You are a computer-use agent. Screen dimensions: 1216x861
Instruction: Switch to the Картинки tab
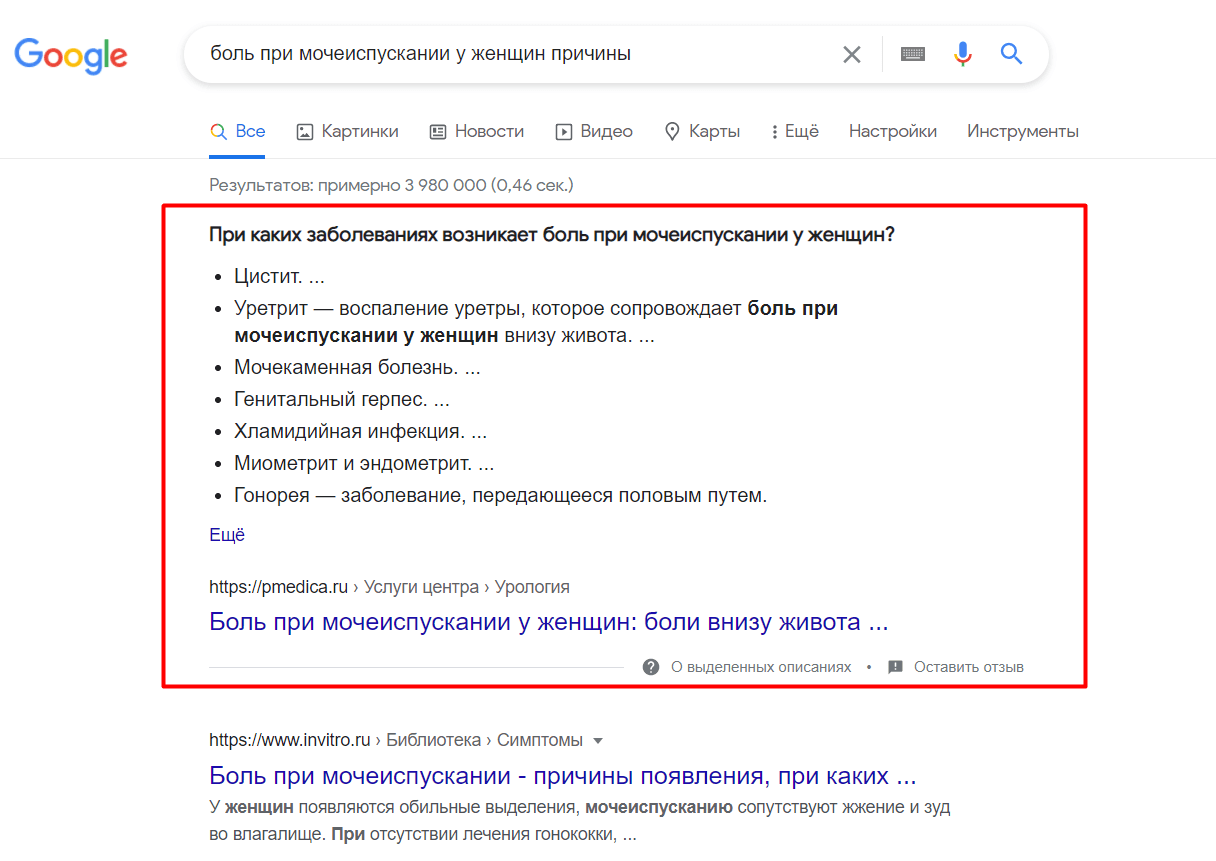348,131
